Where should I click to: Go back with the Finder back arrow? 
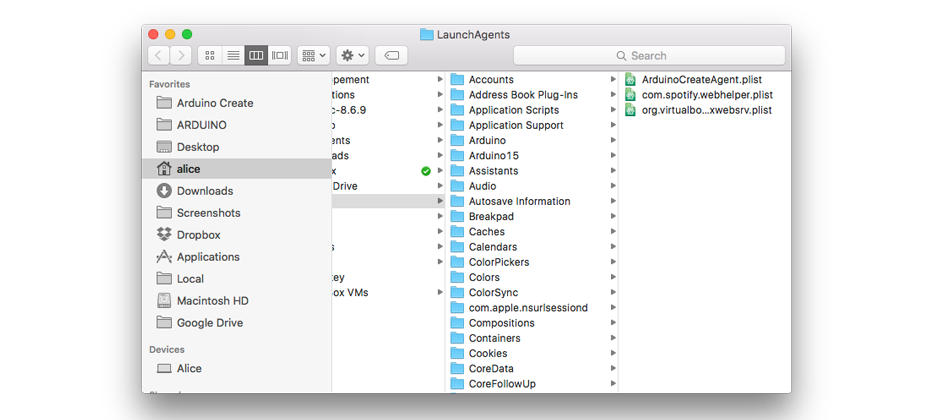[158, 55]
